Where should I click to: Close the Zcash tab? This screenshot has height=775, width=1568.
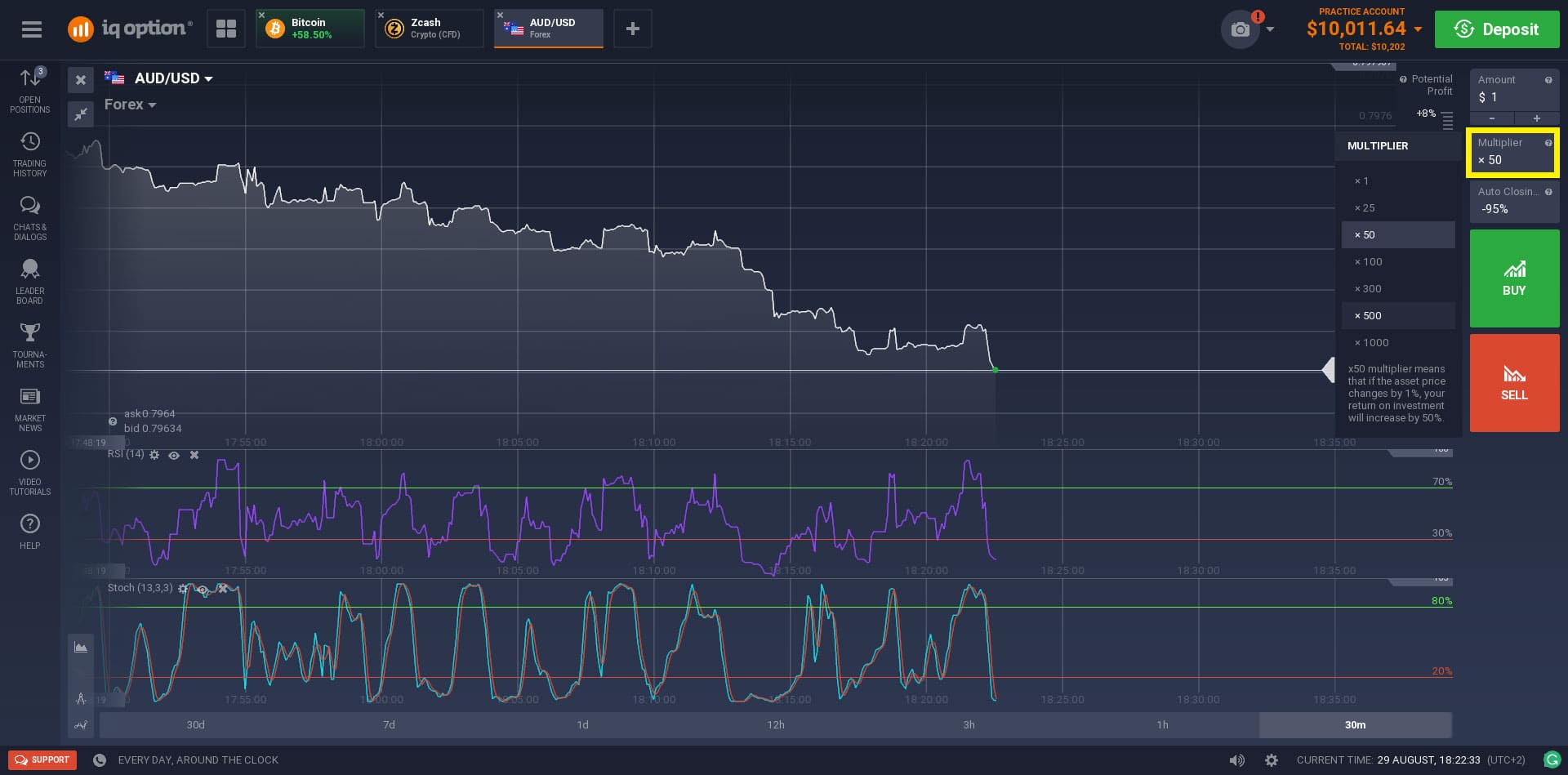coord(381,16)
